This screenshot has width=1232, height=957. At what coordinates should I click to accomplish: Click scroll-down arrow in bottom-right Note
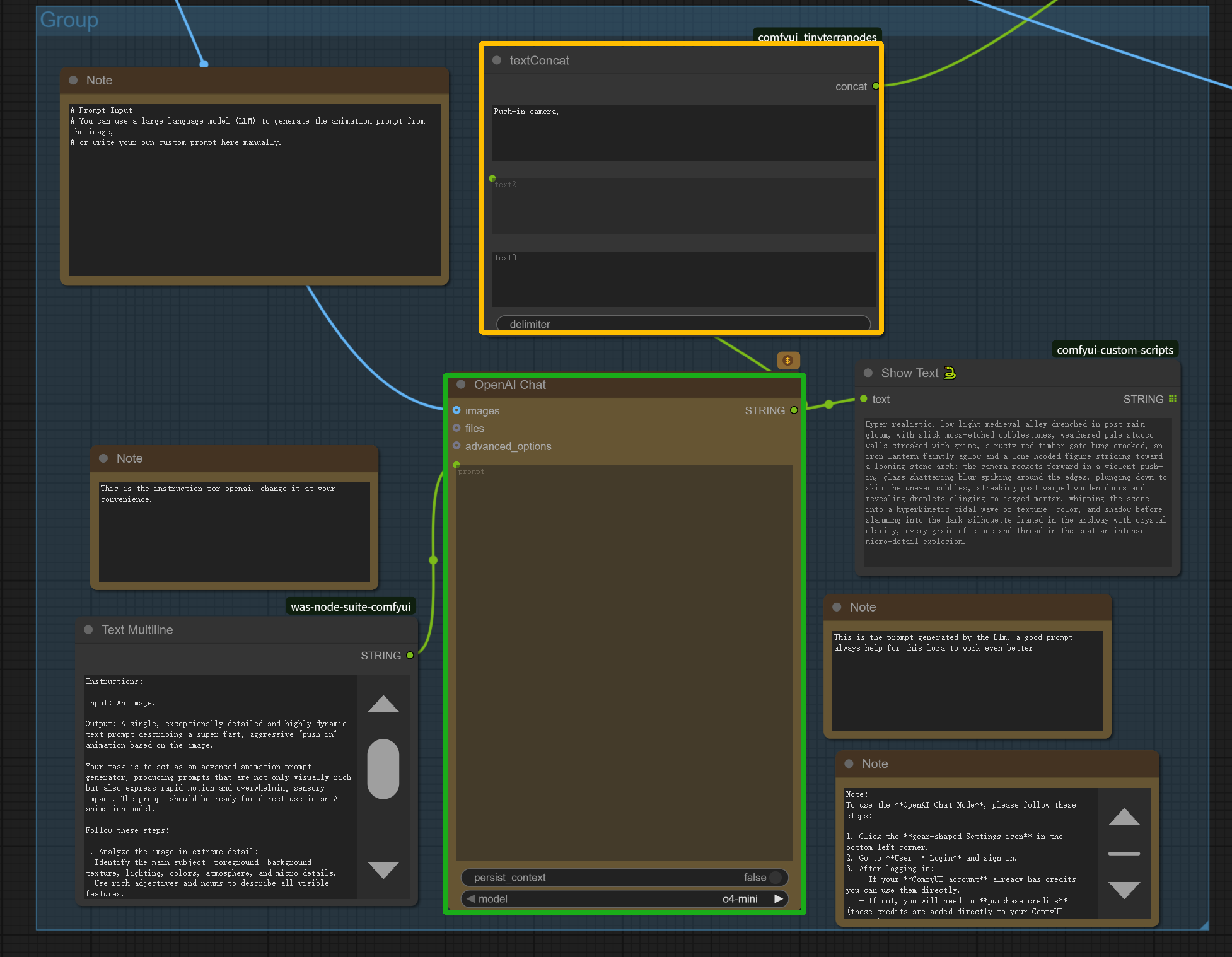(x=1124, y=890)
